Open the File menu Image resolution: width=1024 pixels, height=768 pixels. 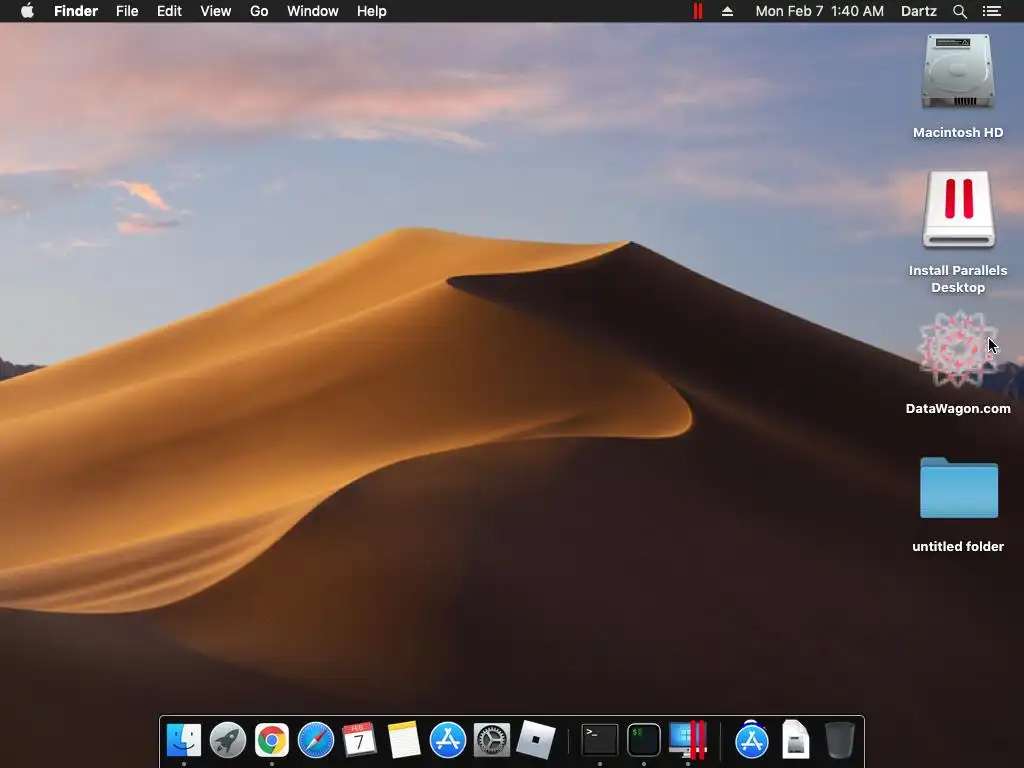point(127,11)
